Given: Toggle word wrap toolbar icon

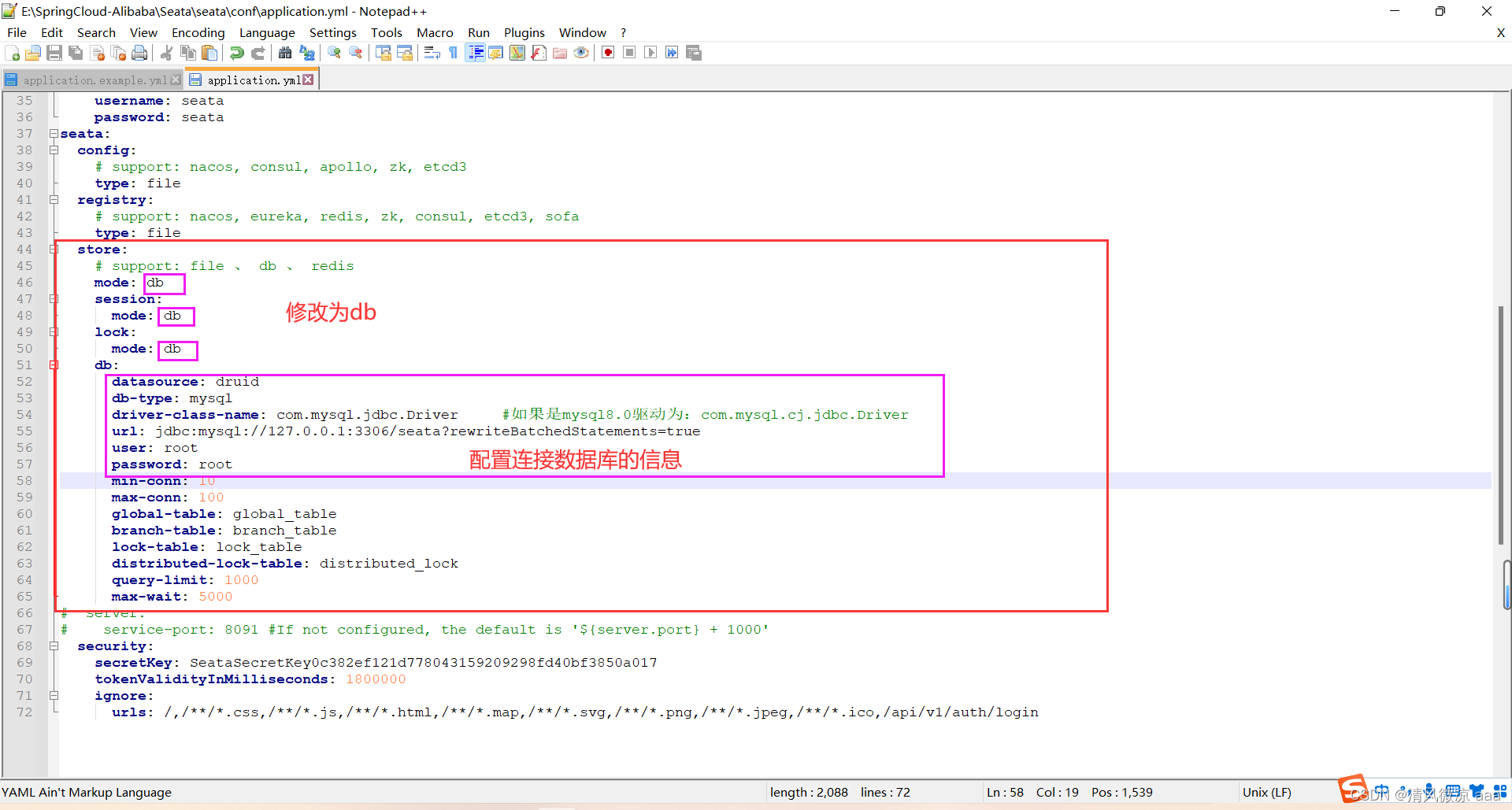Looking at the screenshot, I should (x=432, y=53).
